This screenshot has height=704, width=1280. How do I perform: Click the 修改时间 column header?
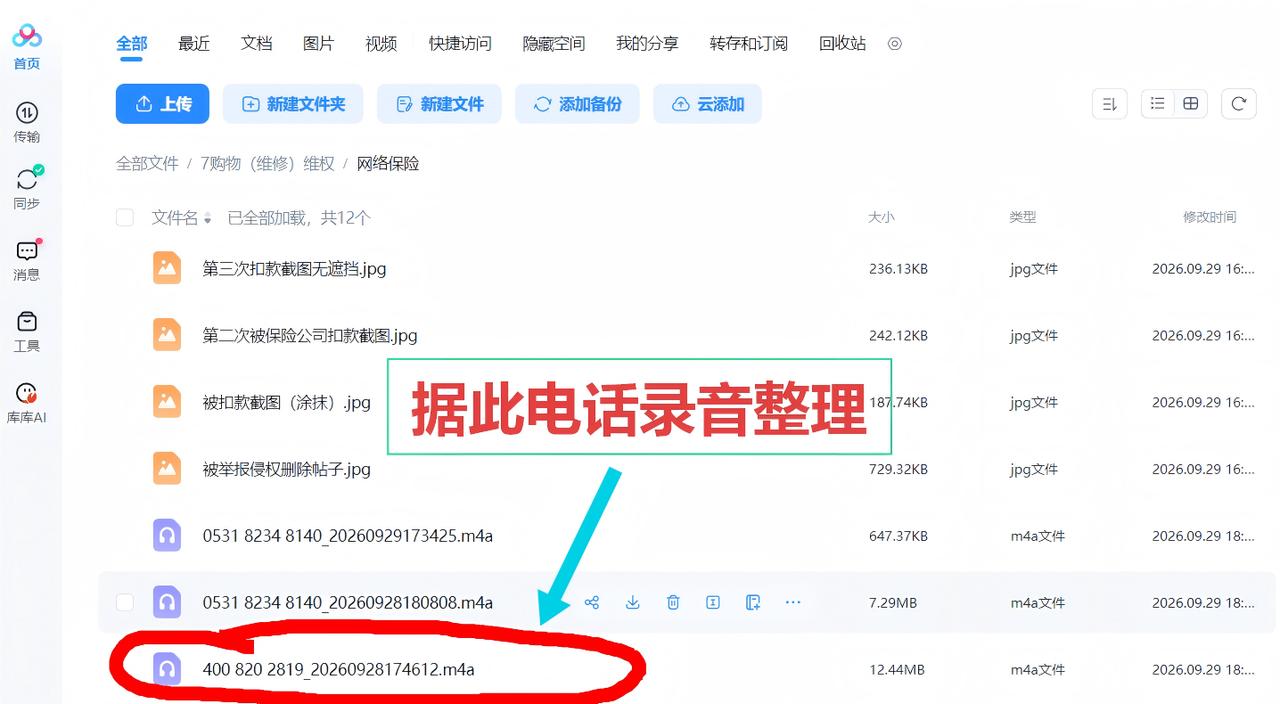pyautogui.click(x=1209, y=217)
